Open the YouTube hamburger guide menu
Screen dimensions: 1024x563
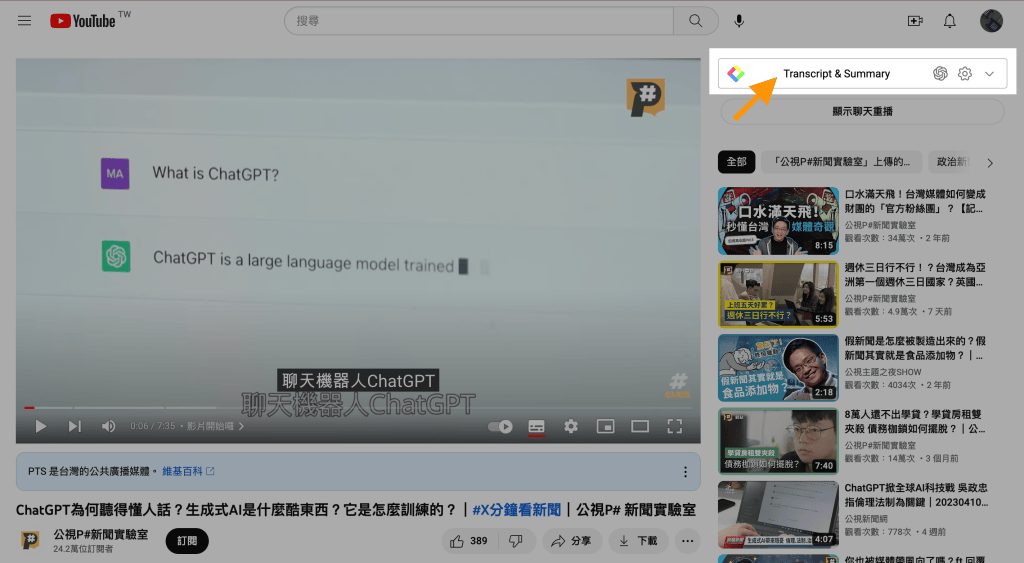pyautogui.click(x=24, y=21)
